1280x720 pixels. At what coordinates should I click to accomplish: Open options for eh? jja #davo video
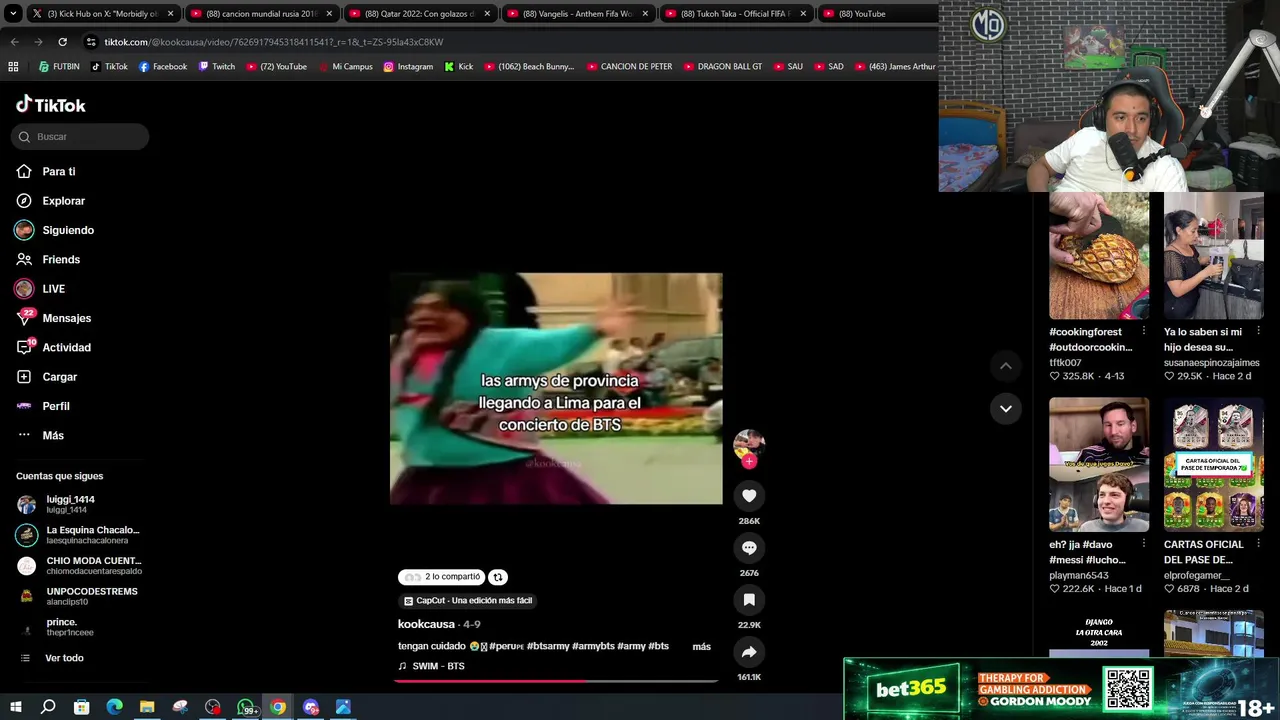pos(1144,544)
